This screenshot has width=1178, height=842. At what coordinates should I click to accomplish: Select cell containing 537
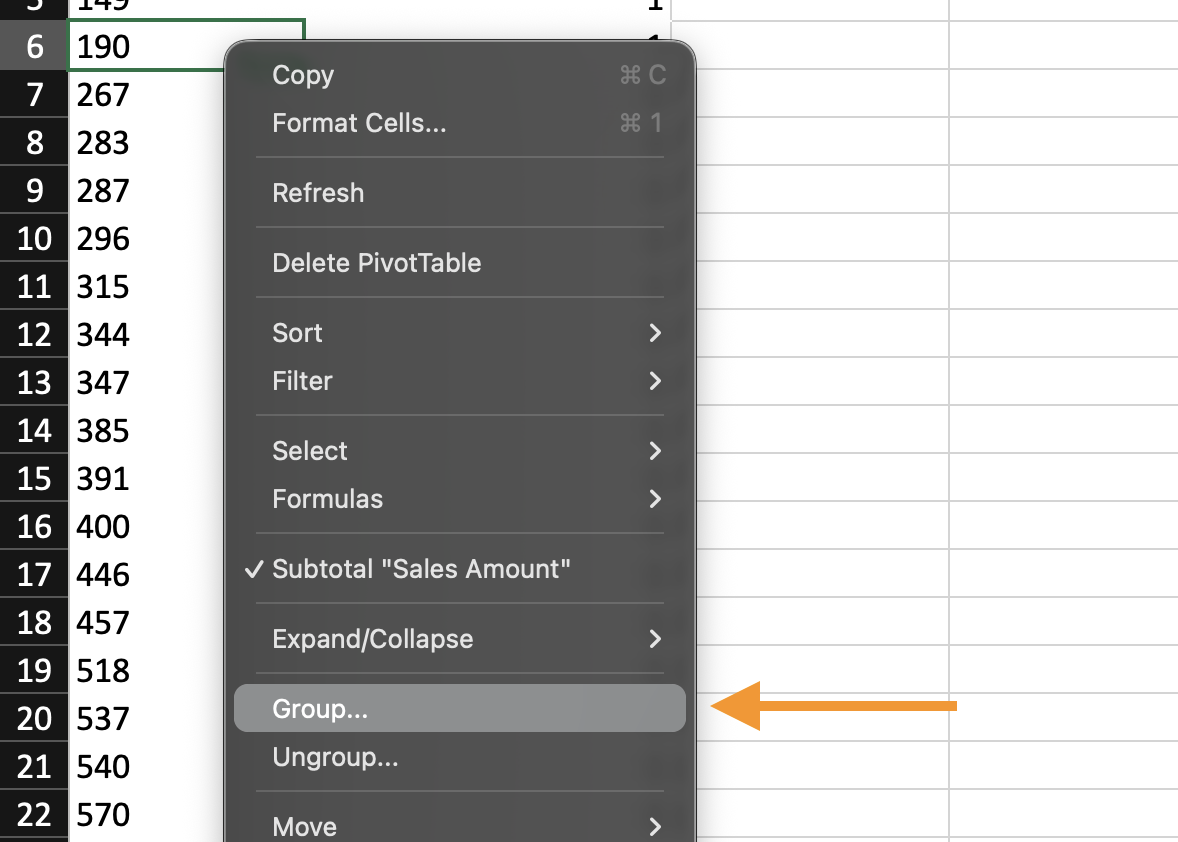pyautogui.click(x=140, y=719)
